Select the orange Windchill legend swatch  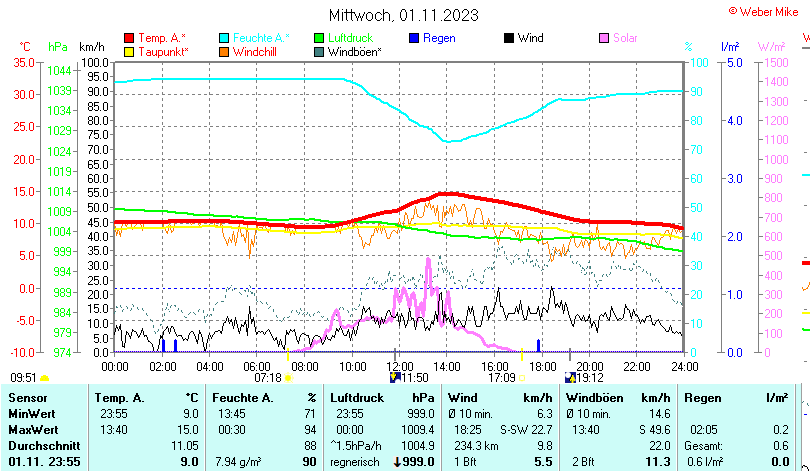coord(224,52)
